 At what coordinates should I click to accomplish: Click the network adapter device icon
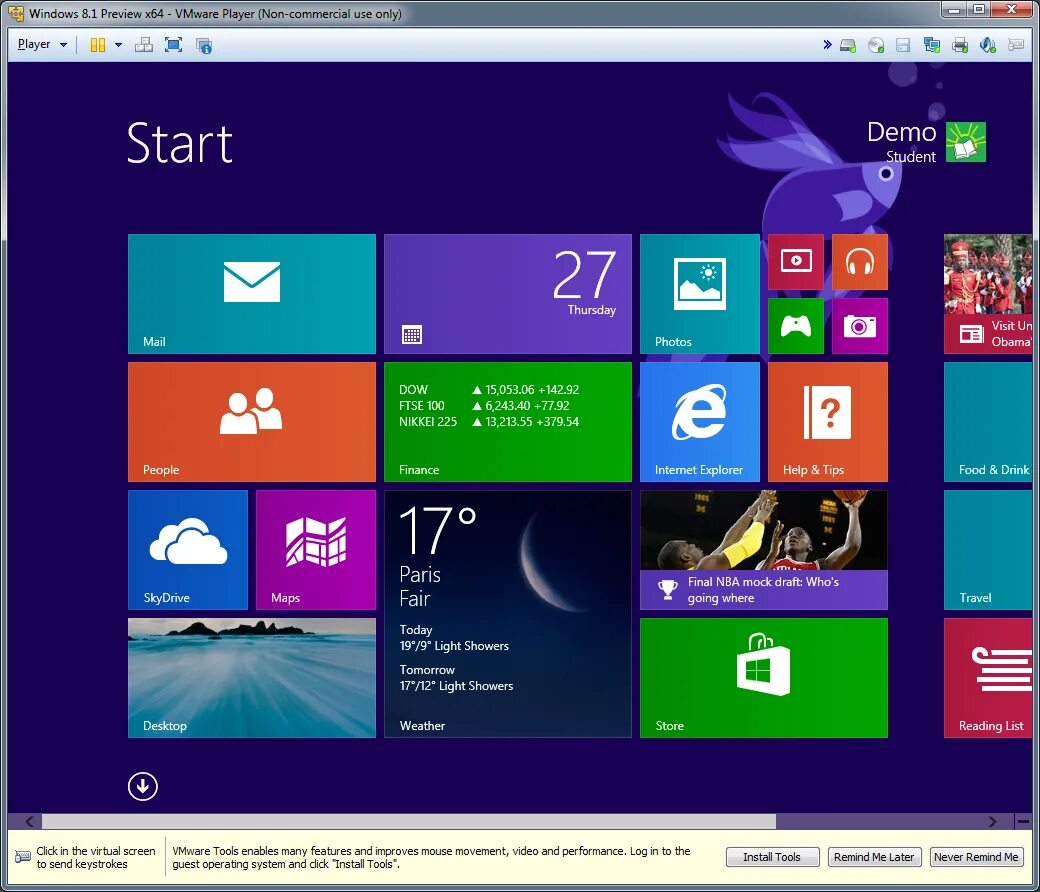[931, 45]
